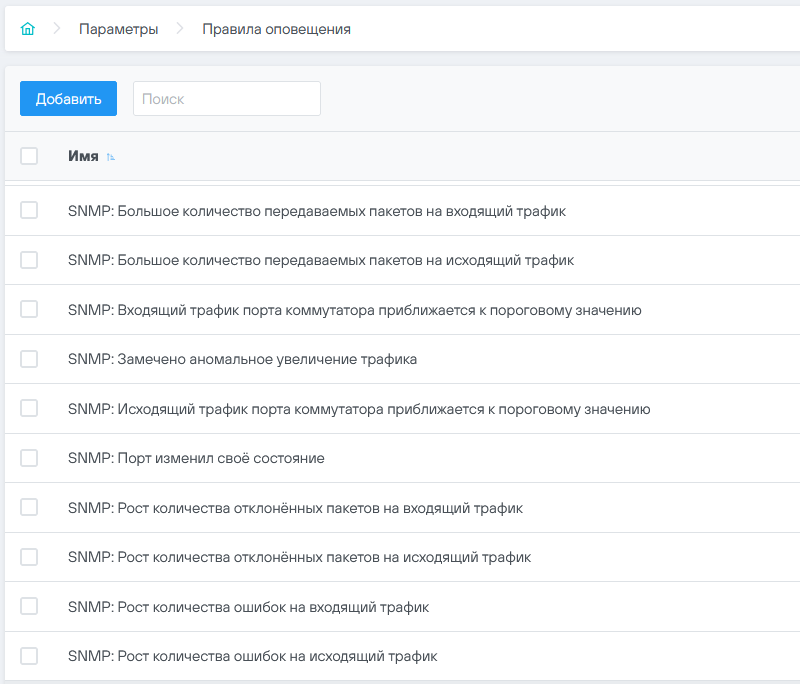Open Замечено аномальное увеличение трафика rule

242,359
